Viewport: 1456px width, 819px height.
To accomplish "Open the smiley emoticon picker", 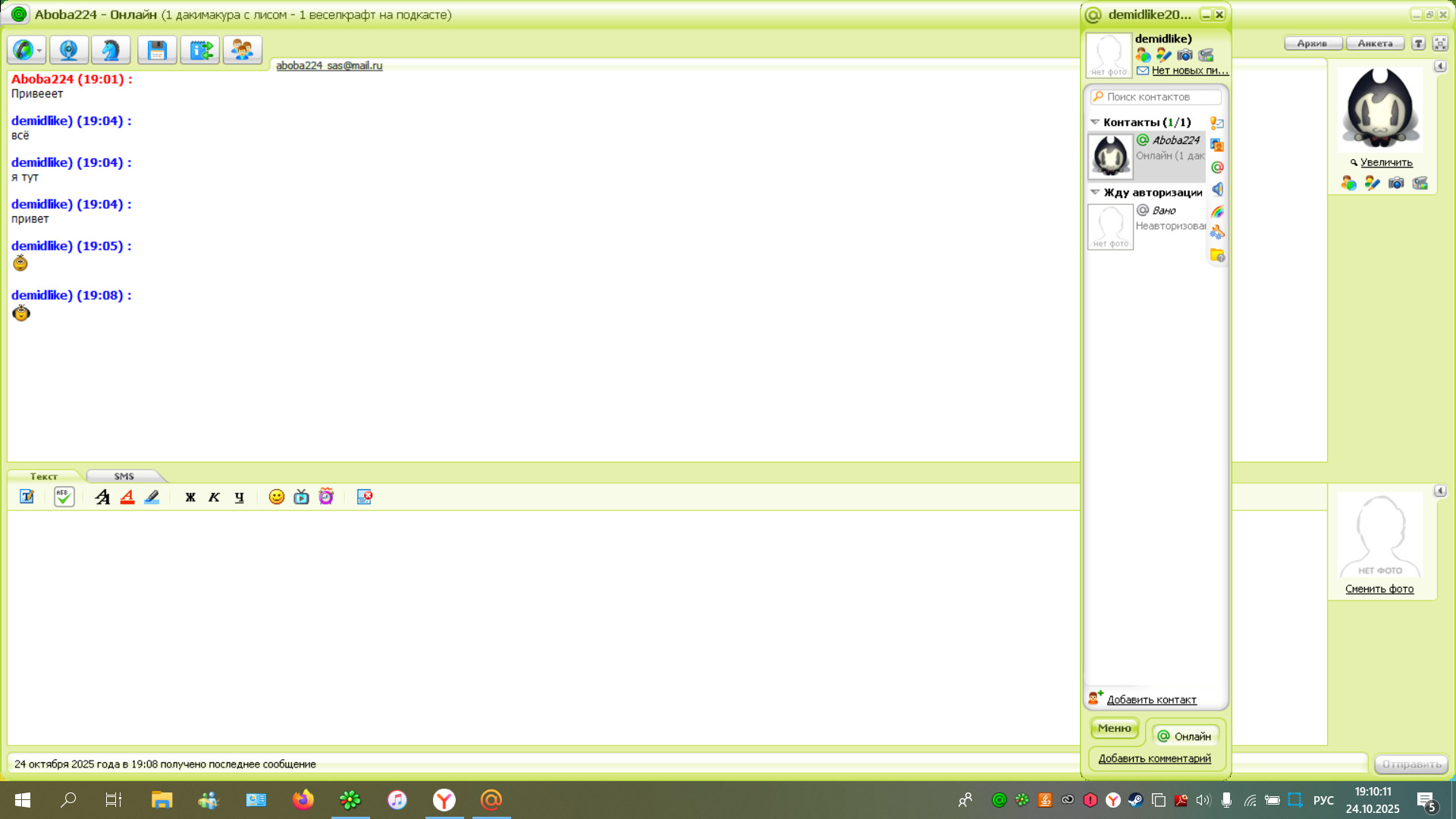I will 277,497.
